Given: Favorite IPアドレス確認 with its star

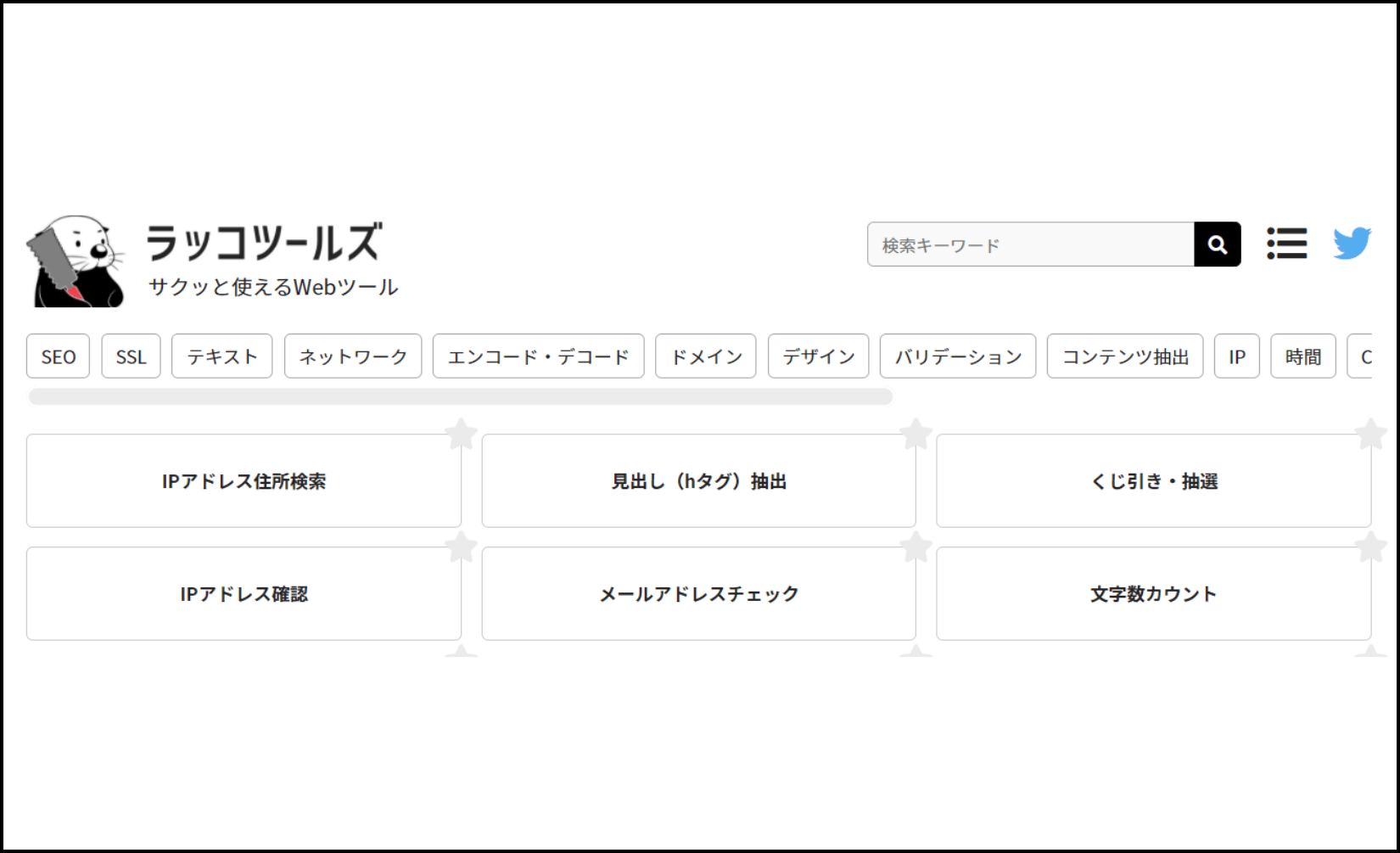Looking at the screenshot, I should (462, 547).
